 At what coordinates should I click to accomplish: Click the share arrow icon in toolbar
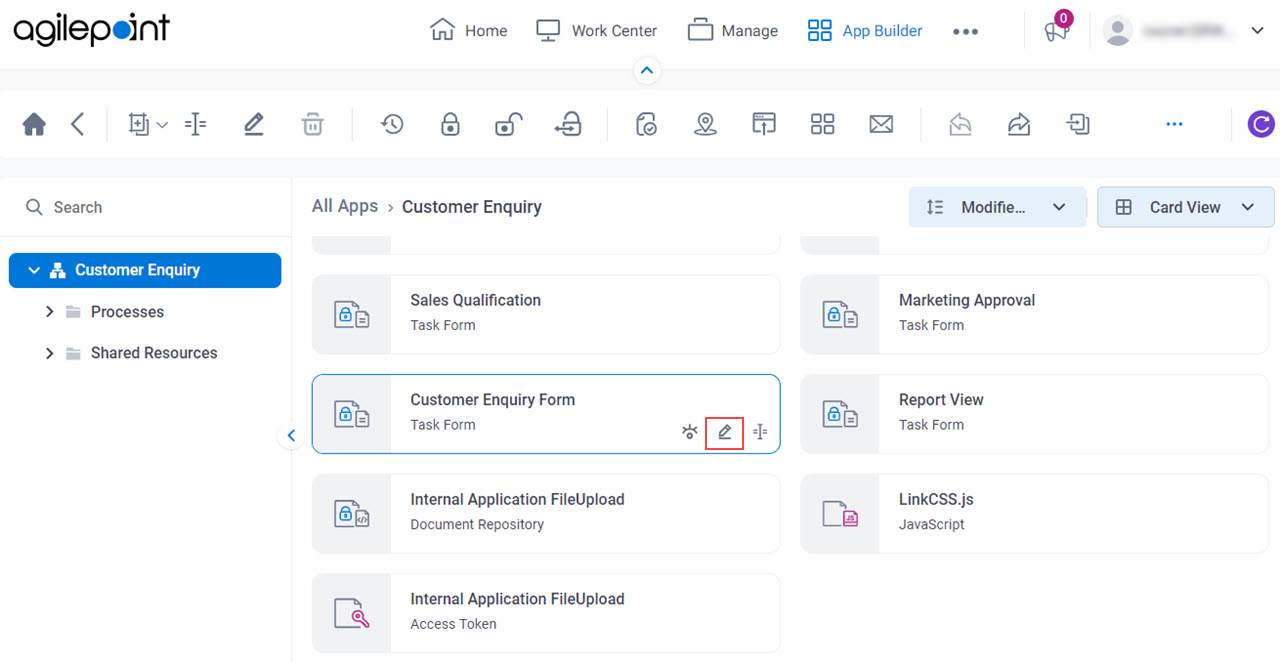coord(1019,124)
